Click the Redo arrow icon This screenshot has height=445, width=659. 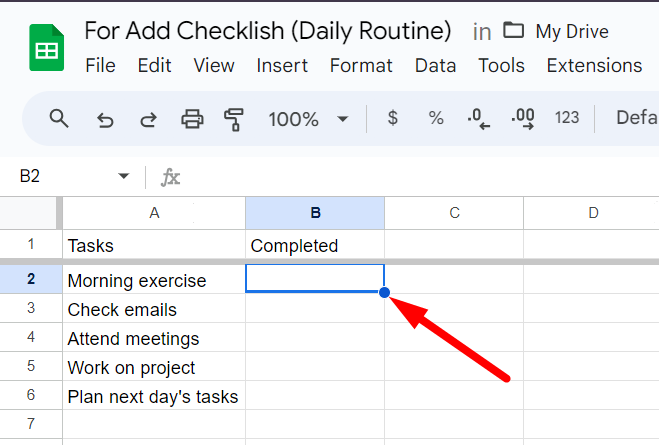(148, 120)
